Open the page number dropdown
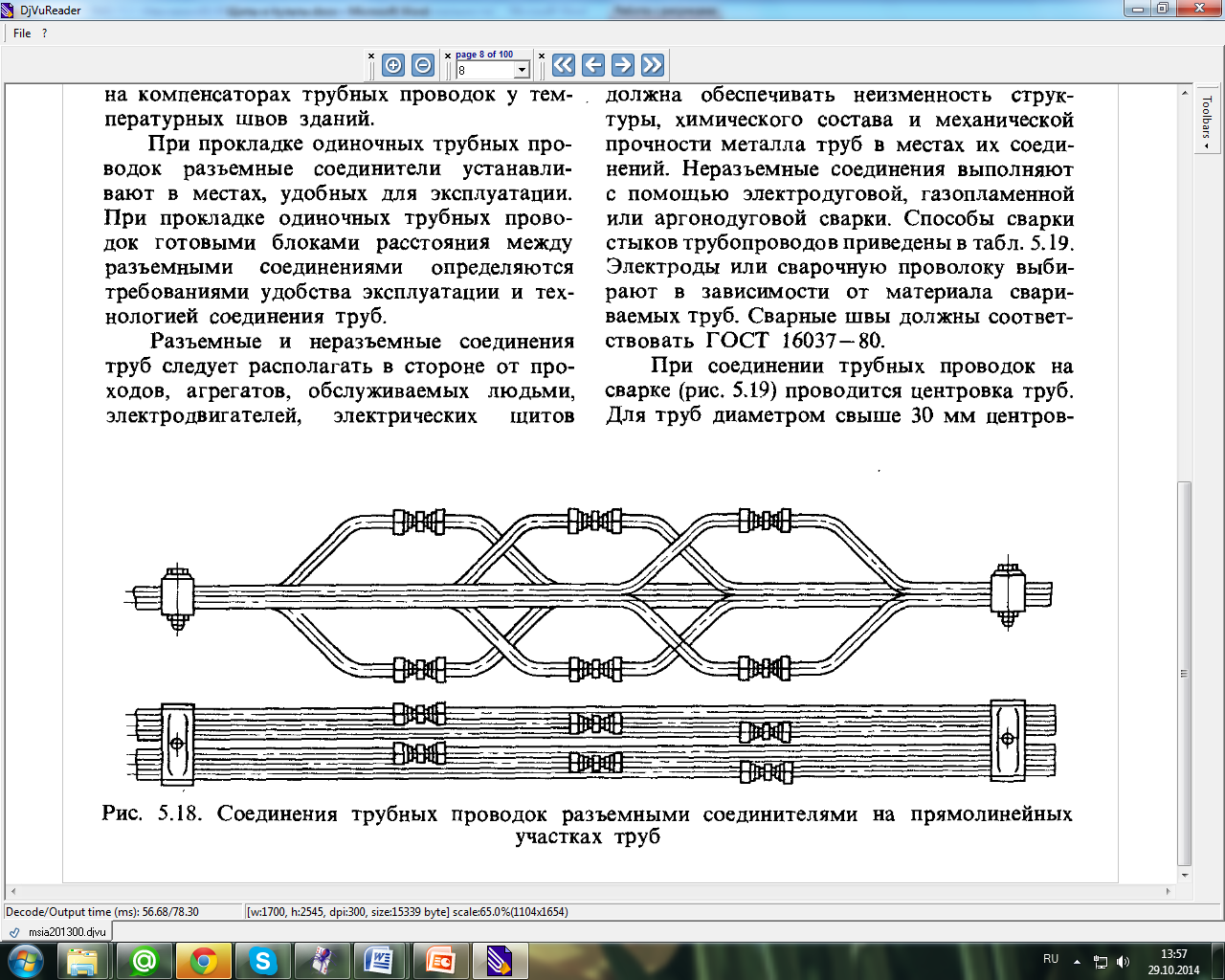This screenshot has height=980, width=1225. pyautogui.click(x=522, y=70)
